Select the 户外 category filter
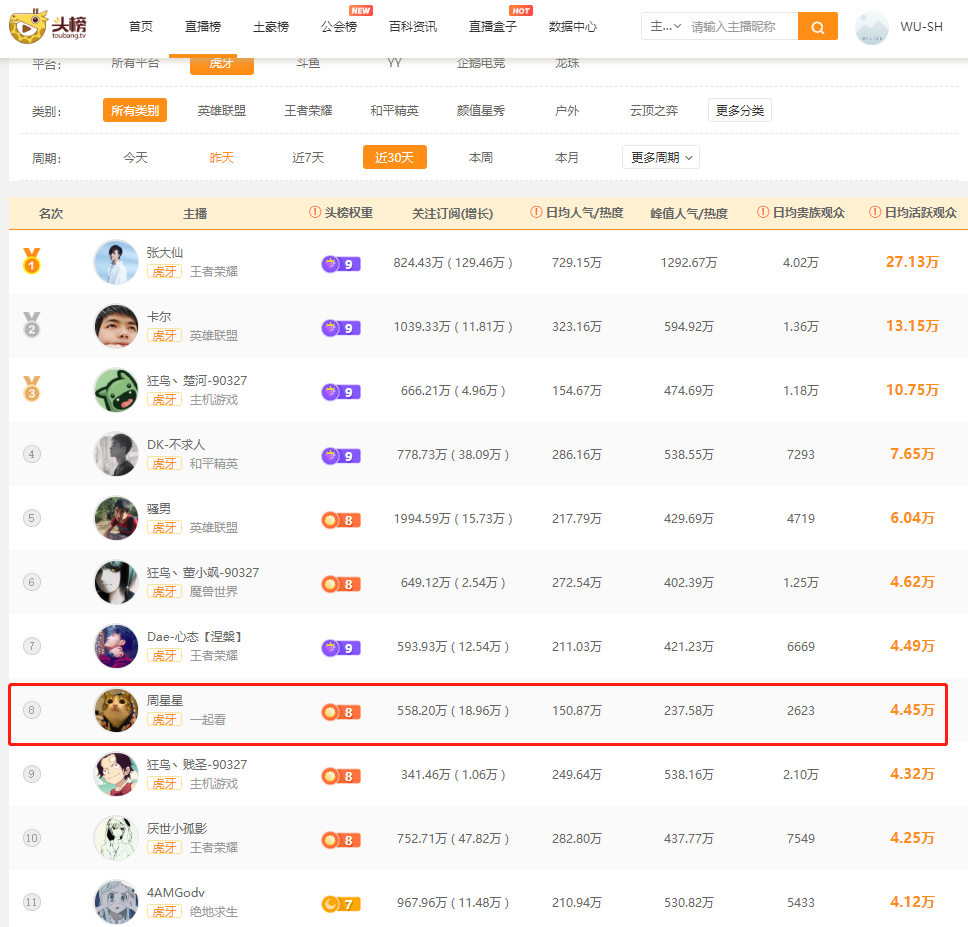968x927 pixels. (x=567, y=110)
